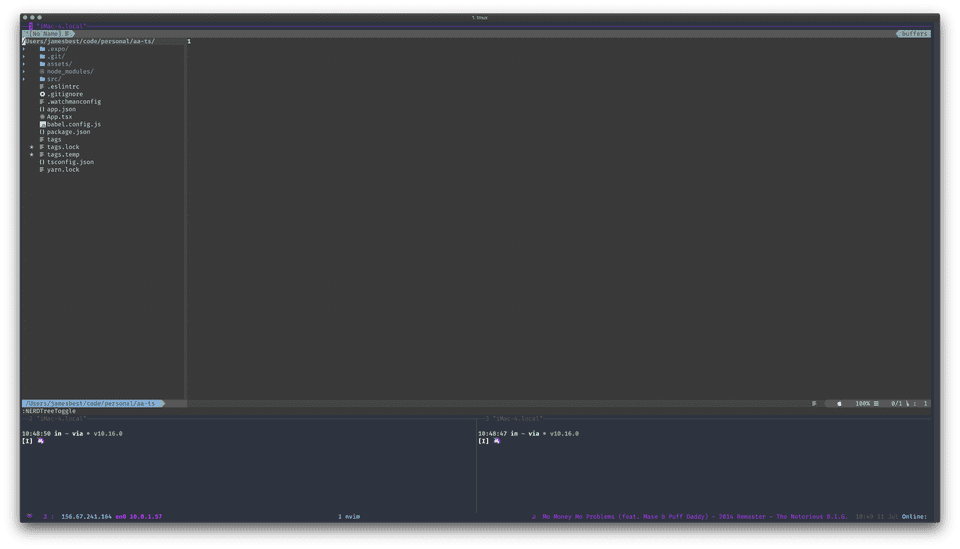Select tmux pane titled 3 "iMac-4.local"
The image size is (960, 549).
[x=513, y=419]
